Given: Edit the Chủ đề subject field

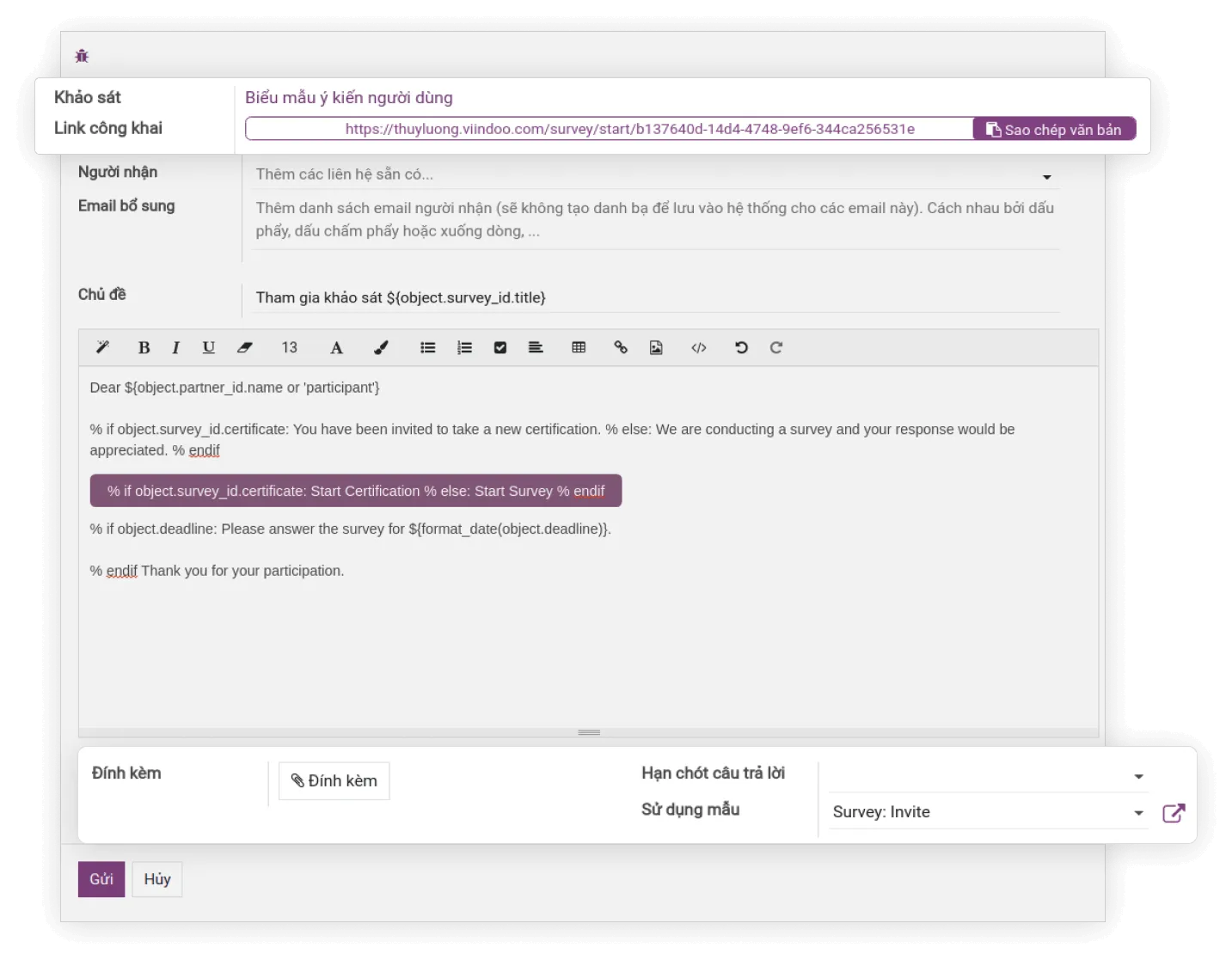Looking at the screenshot, I should click(x=657, y=297).
